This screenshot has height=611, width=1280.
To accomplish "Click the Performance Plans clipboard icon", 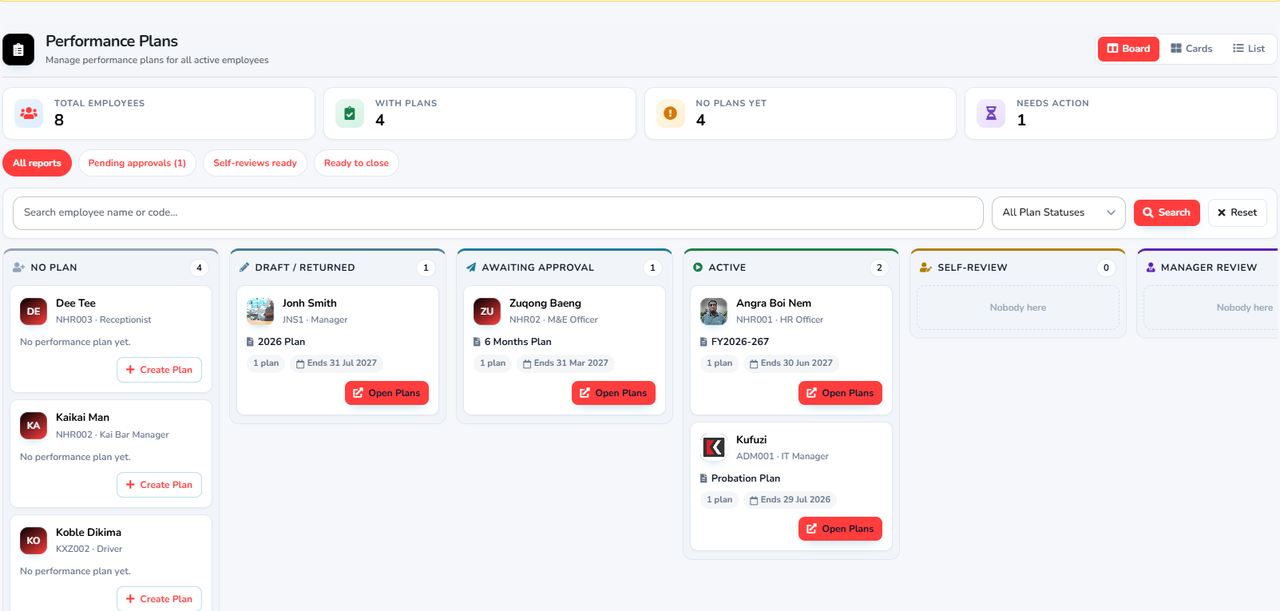I will coord(18,49).
